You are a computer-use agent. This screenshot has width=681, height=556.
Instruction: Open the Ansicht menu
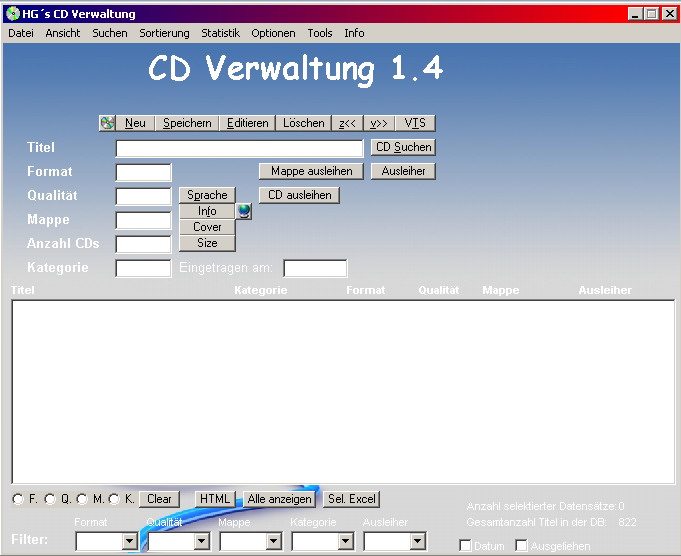tap(63, 33)
